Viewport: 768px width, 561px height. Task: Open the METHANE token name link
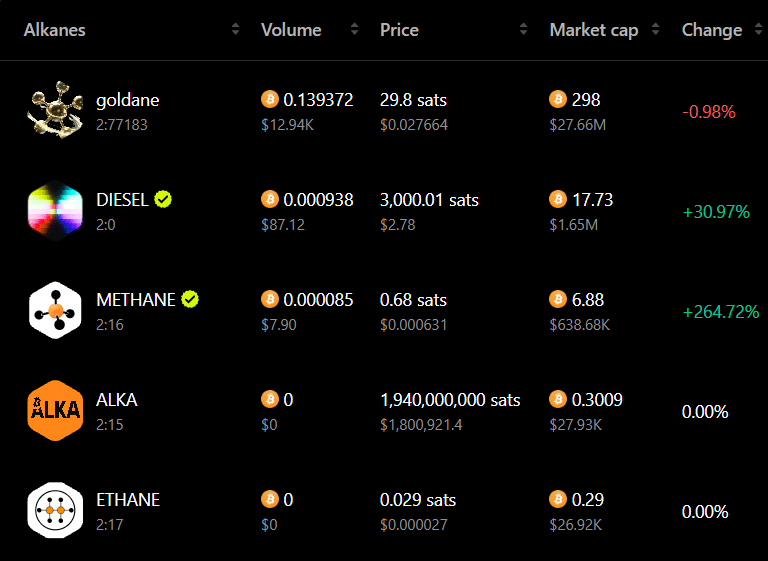136,299
